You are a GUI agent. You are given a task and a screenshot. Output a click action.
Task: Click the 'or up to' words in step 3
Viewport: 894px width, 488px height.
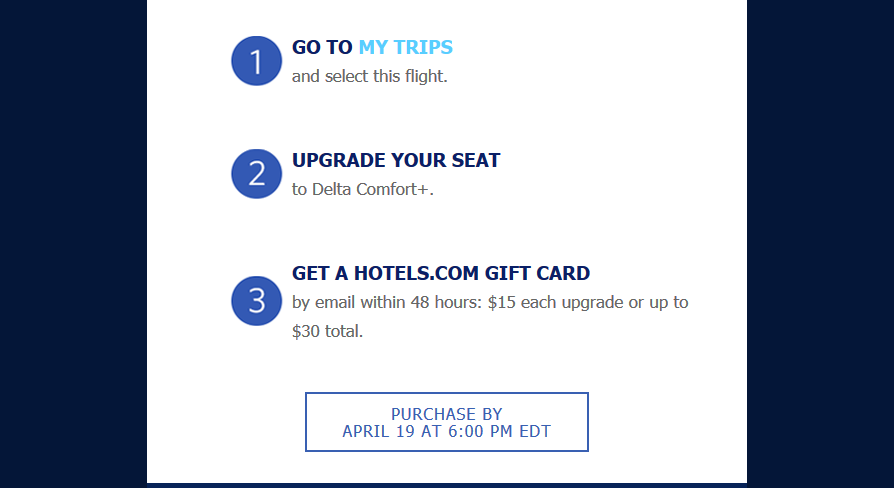[659, 302]
